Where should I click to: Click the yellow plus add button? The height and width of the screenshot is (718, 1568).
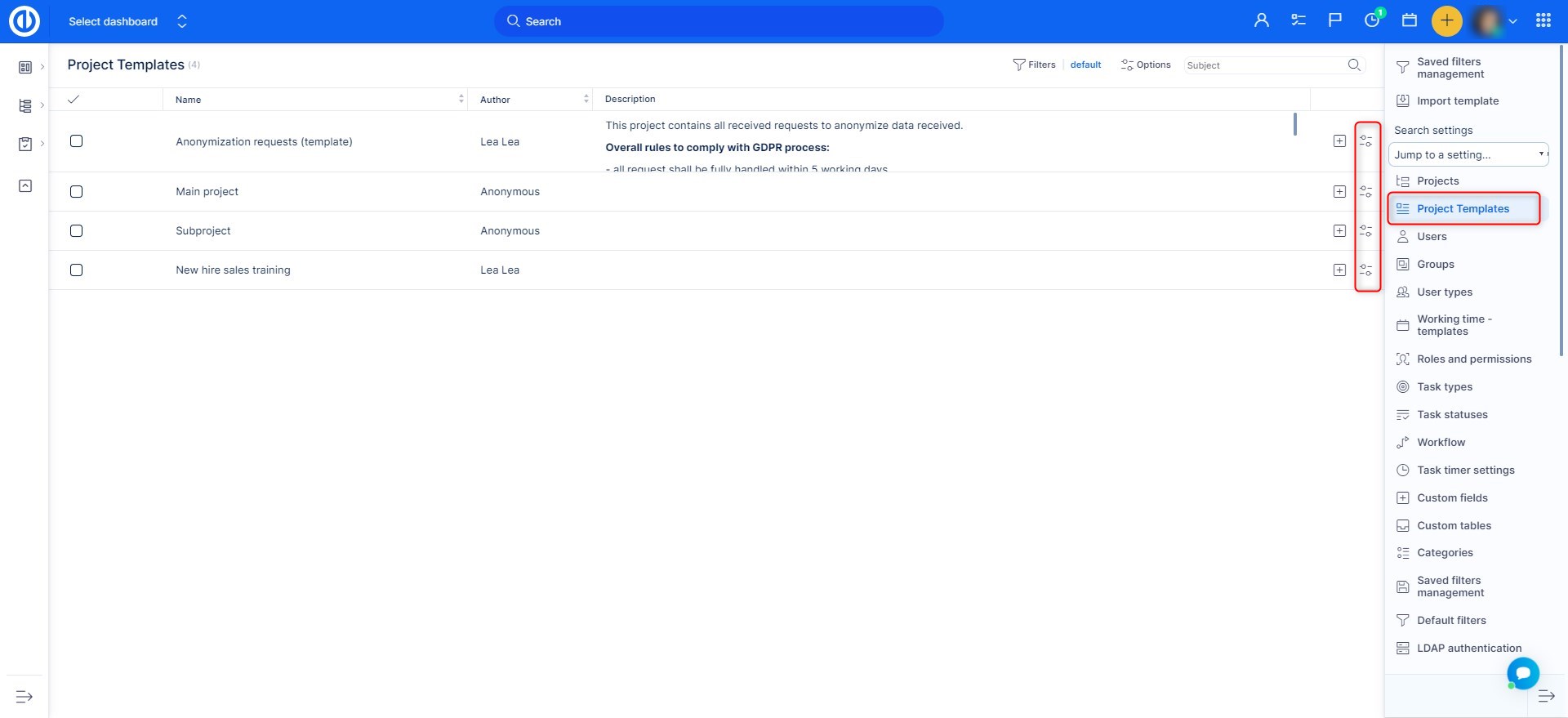(x=1446, y=21)
